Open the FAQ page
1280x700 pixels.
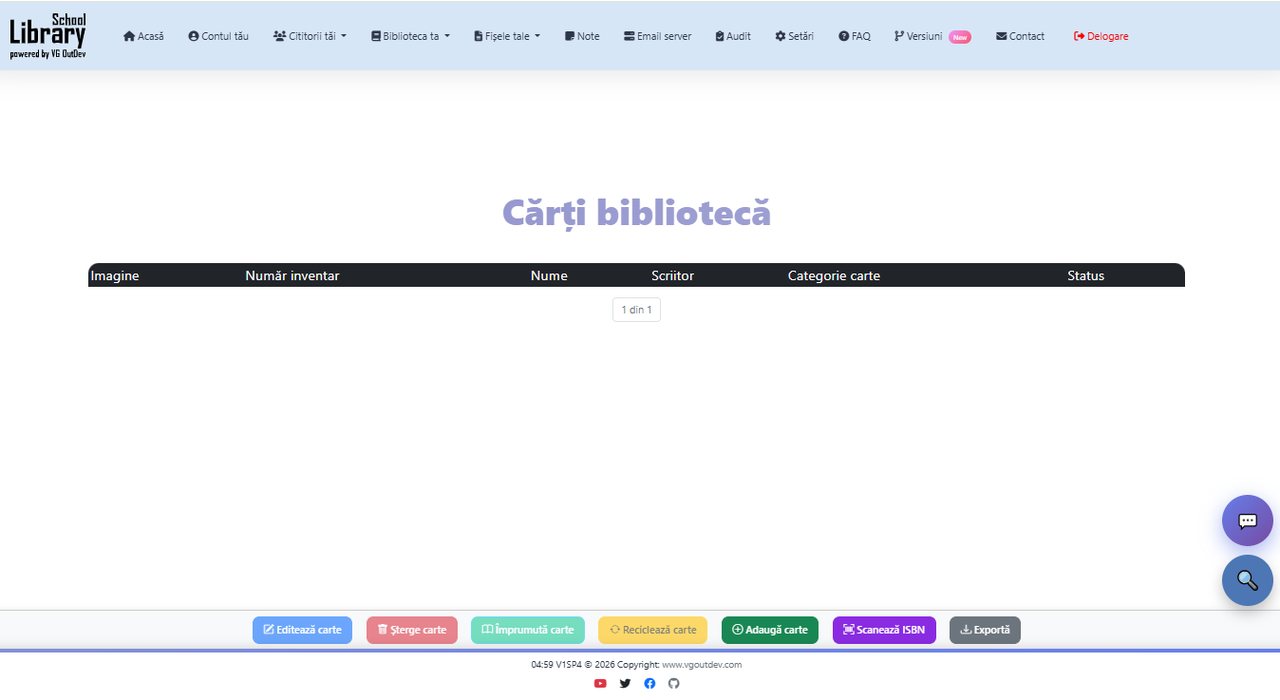[854, 36]
